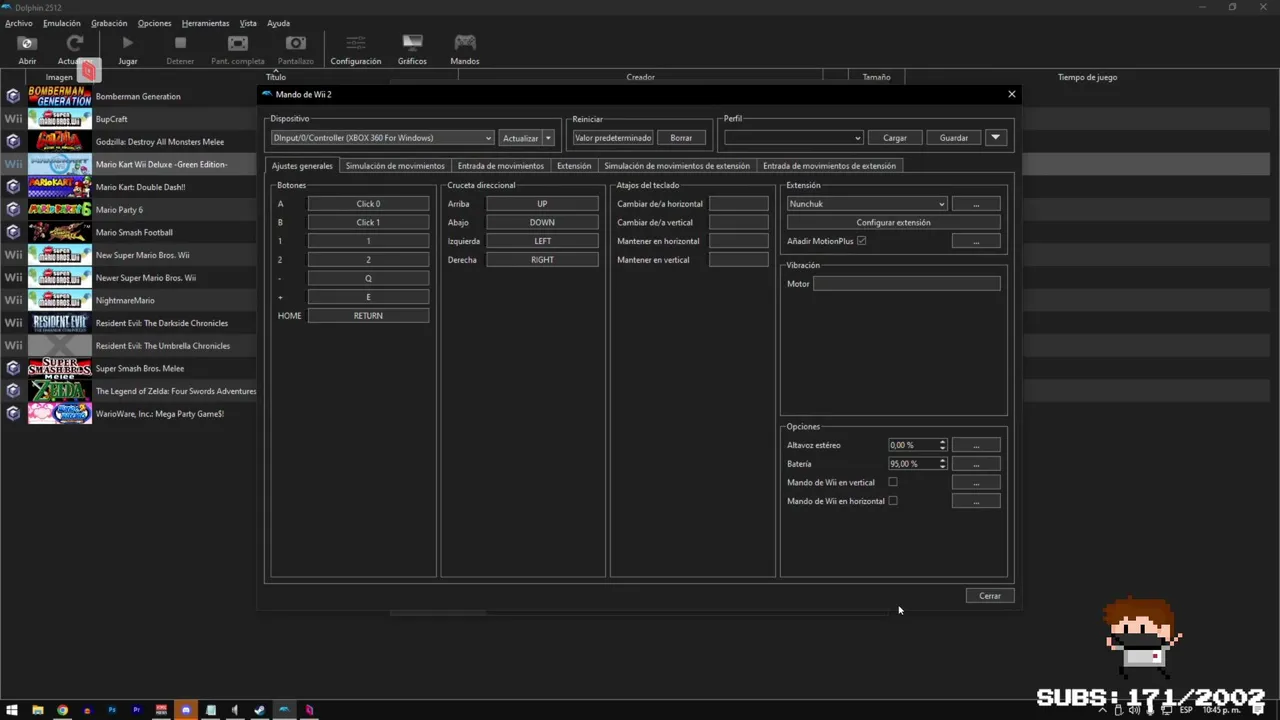1280x720 pixels.
Task: Click the Guardar profile button
Action: (x=954, y=138)
